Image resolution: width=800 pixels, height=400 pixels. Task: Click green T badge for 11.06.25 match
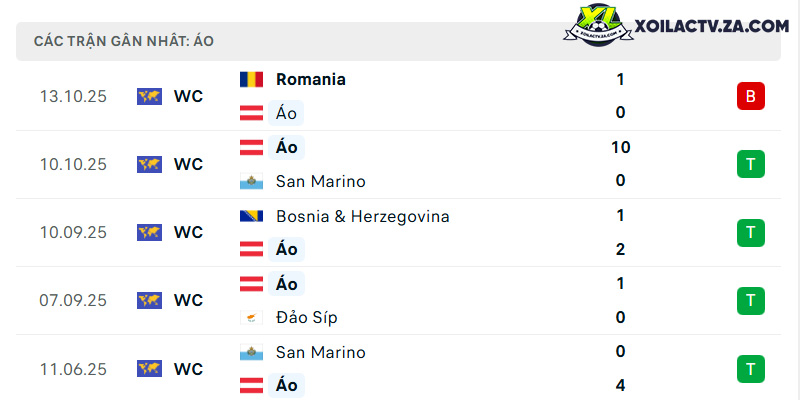pyautogui.click(x=751, y=369)
